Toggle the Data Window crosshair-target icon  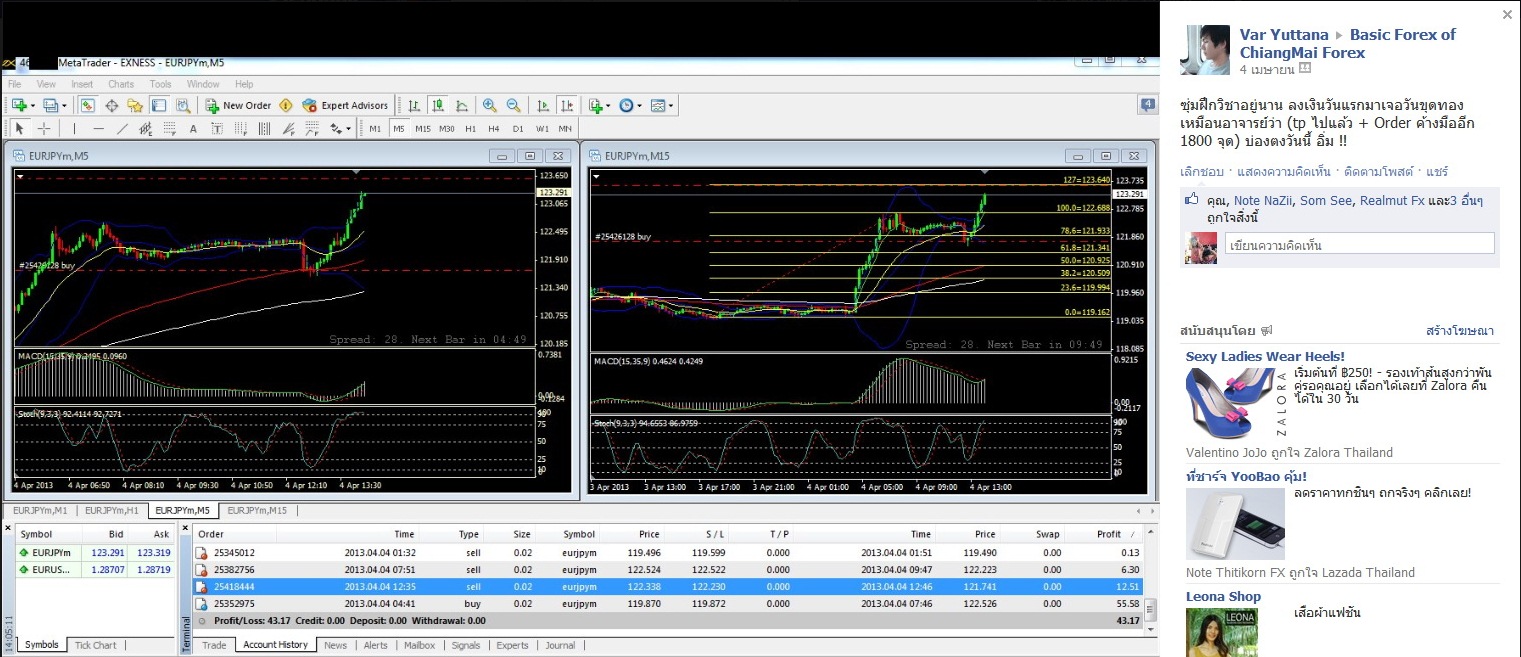point(112,105)
